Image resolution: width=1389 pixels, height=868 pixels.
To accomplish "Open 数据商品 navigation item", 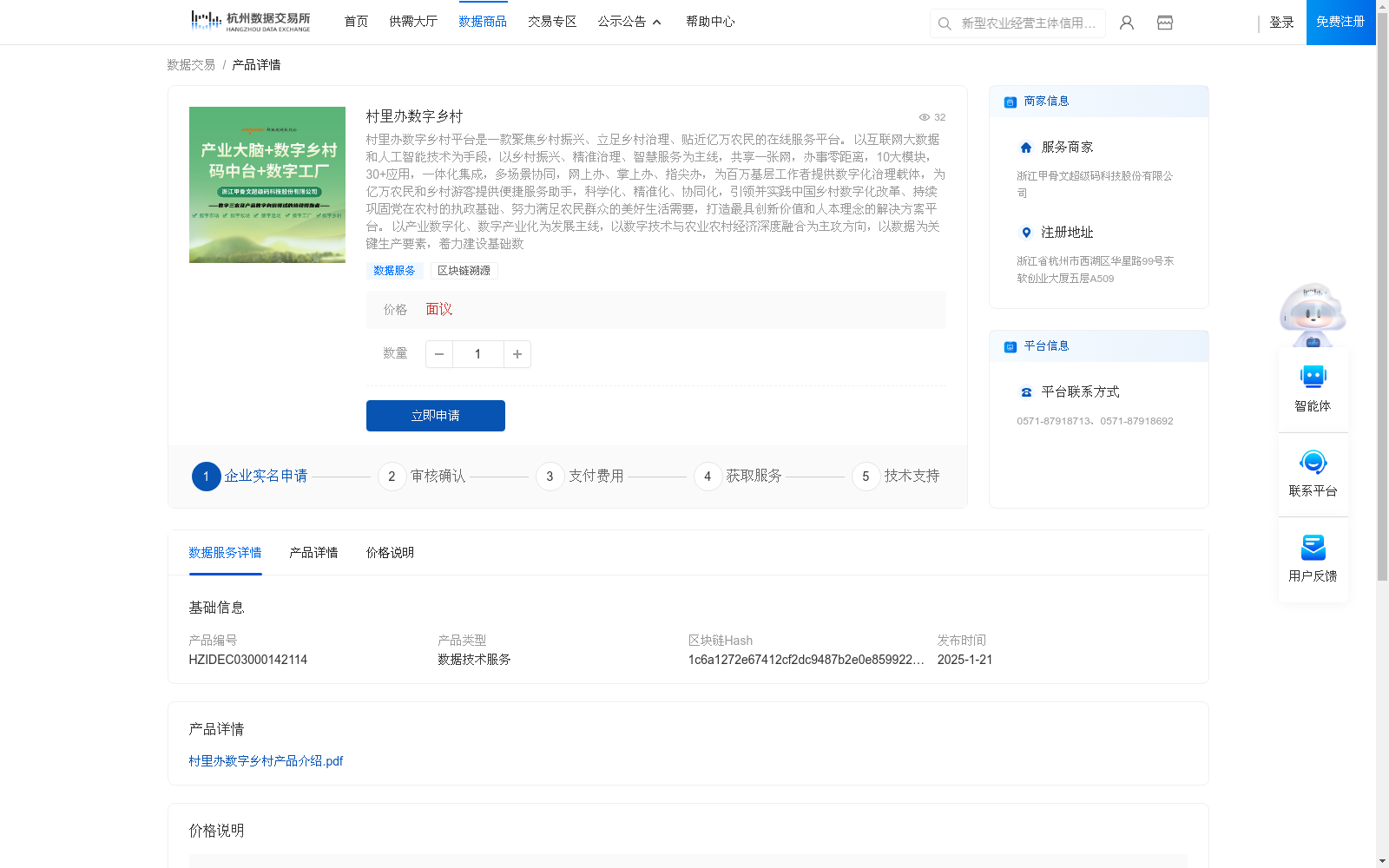I will pos(483,22).
